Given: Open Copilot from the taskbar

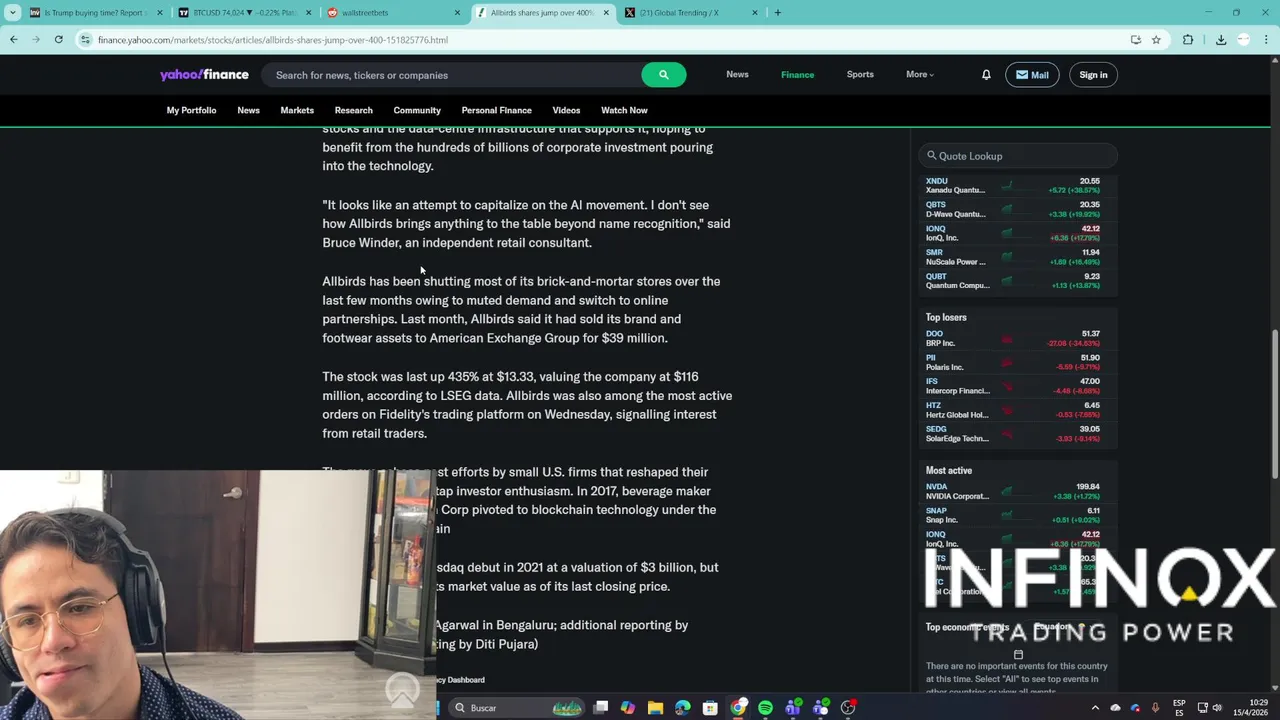Looking at the screenshot, I should [628, 708].
